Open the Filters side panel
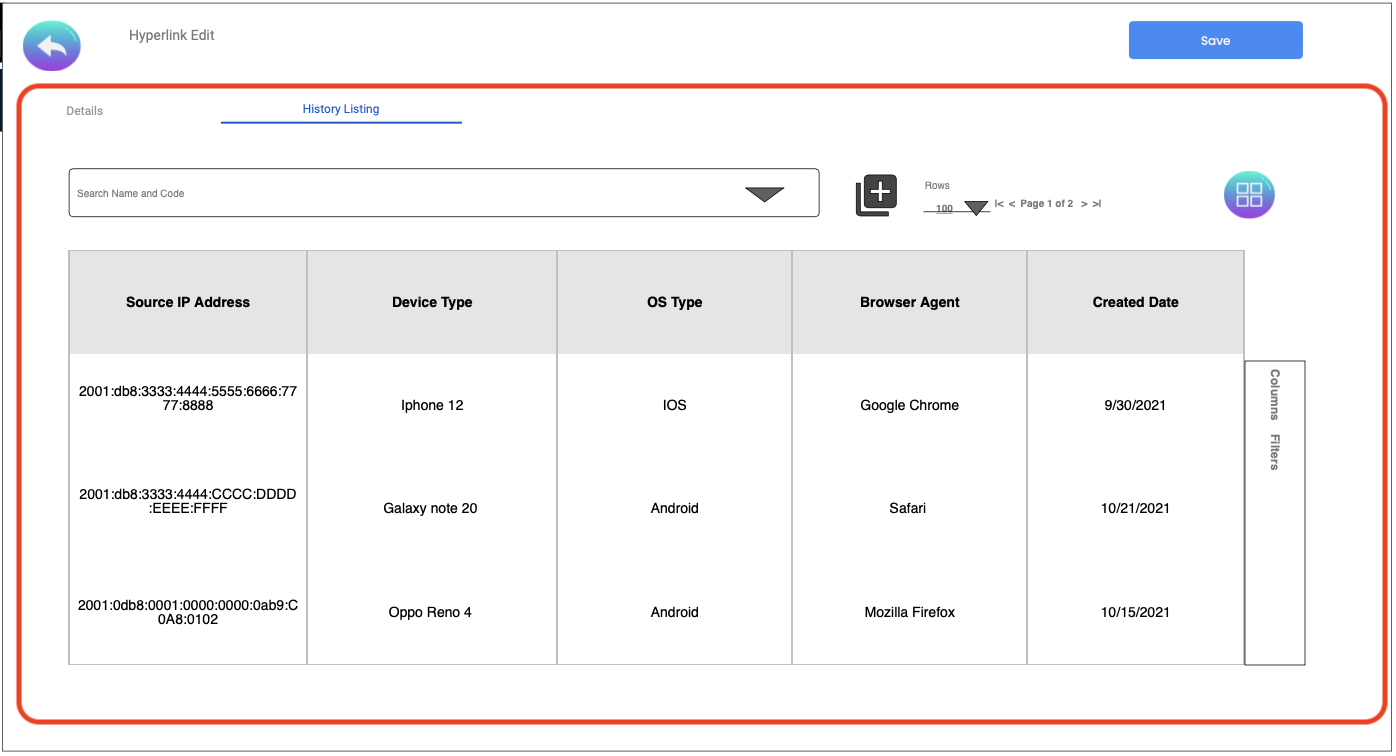The height and width of the screenshot is (756, 1396). (x=1275, y=452)
